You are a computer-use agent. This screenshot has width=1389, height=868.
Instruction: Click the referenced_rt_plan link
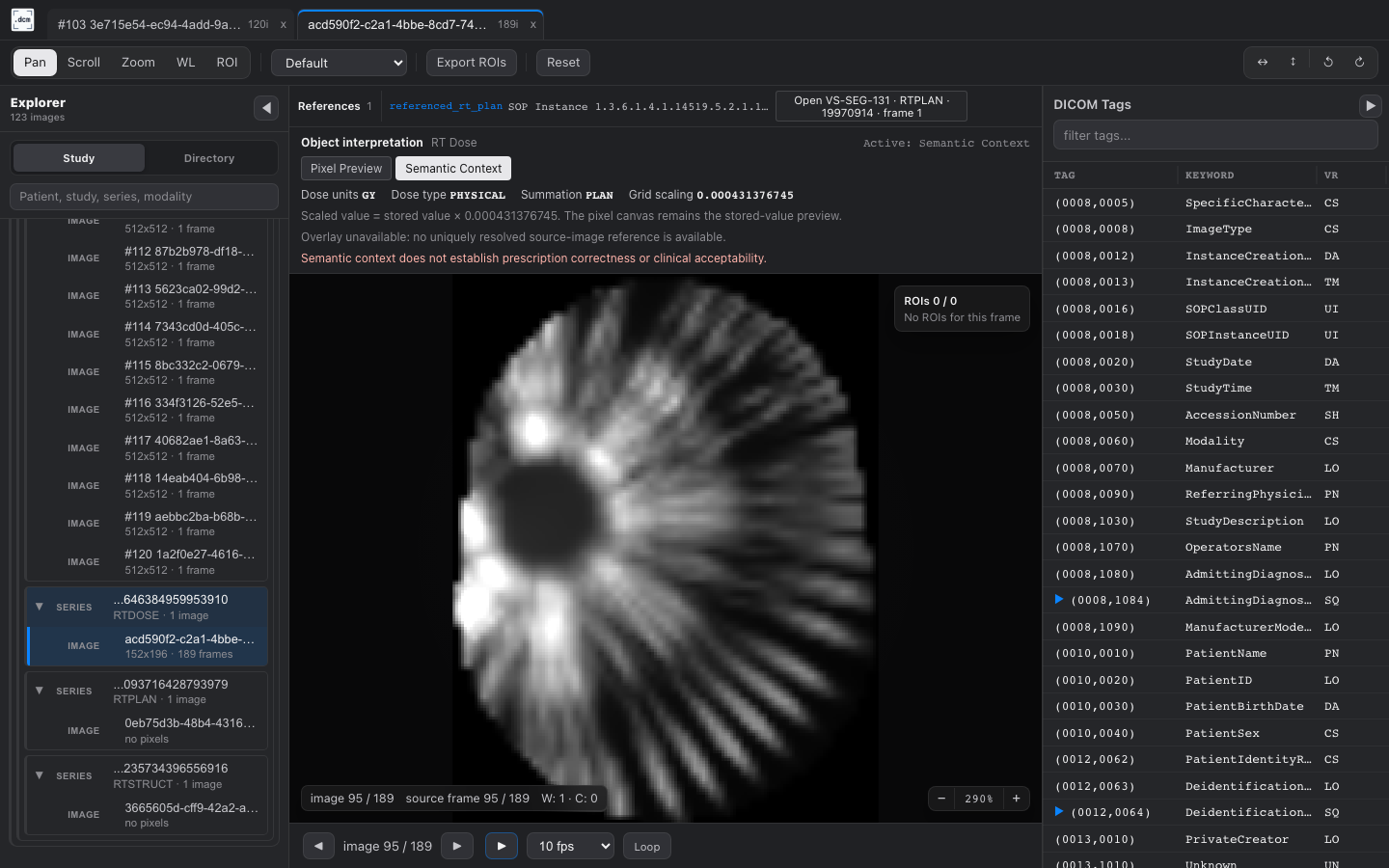(x=446, y=106)
